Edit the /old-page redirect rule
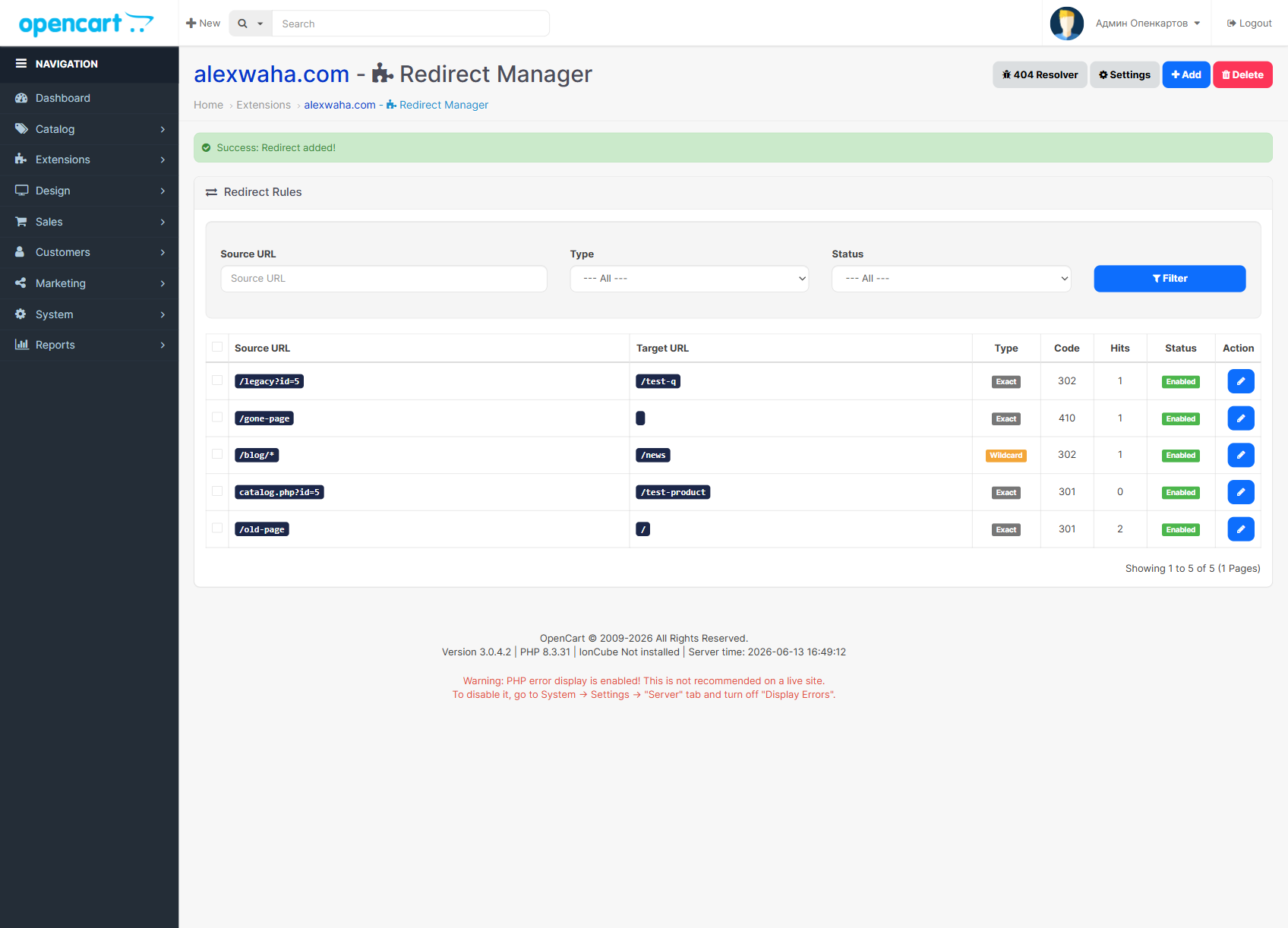 [1241, 529]
